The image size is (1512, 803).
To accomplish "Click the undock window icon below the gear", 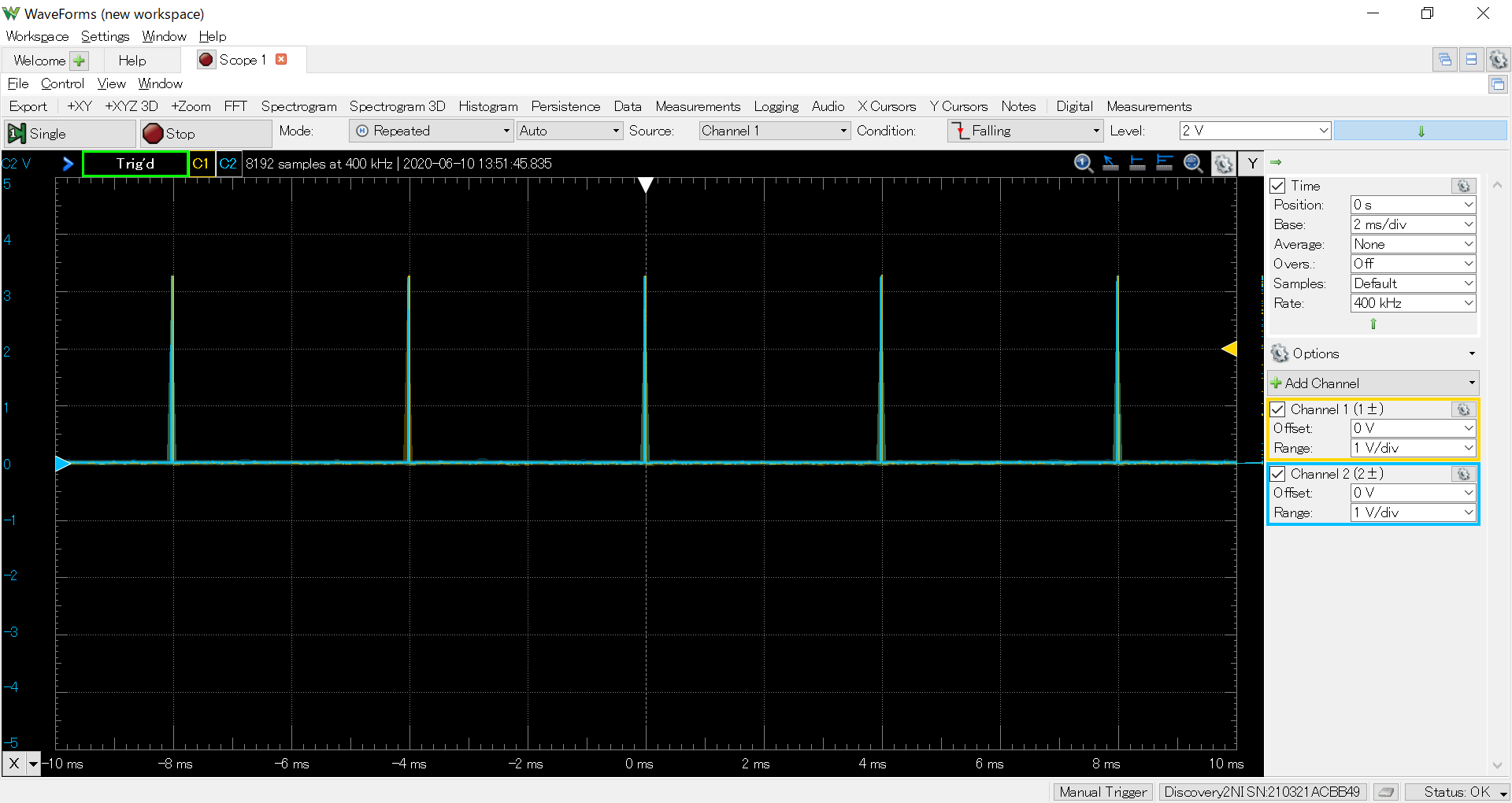I will 1498,83.
